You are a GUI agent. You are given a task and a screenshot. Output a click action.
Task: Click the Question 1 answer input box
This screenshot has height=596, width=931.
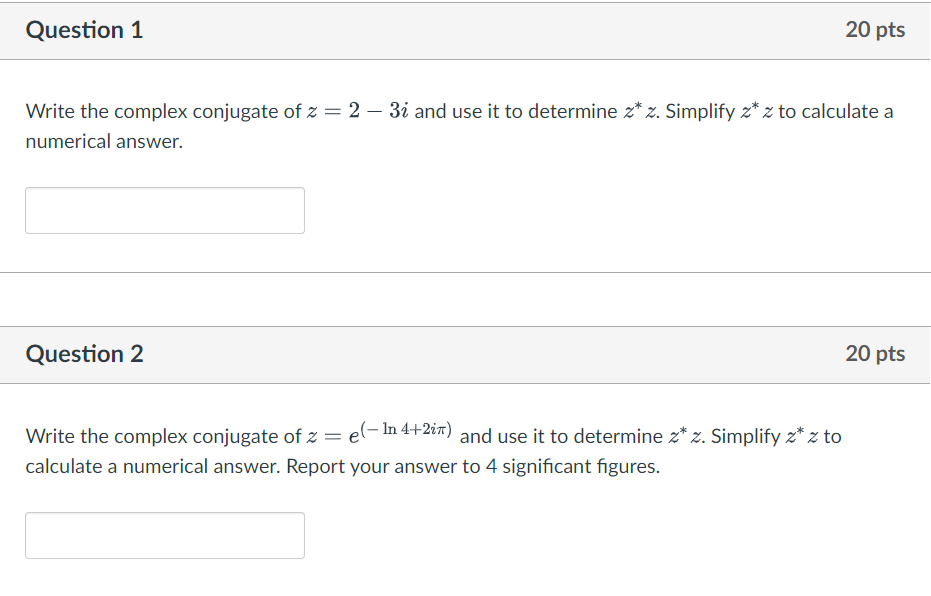(x=164, y=210)
